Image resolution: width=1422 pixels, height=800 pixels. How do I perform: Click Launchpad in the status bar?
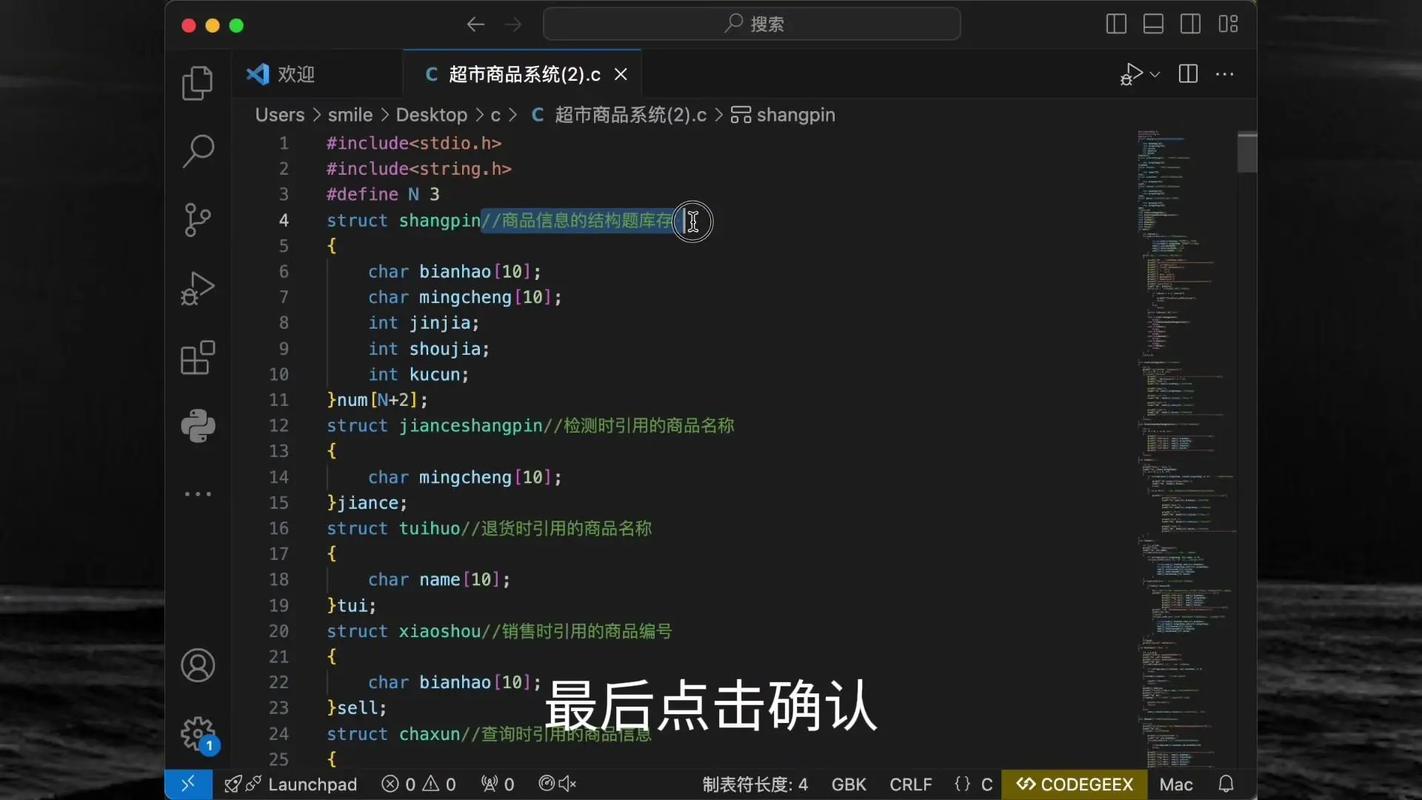pos(291,784)
